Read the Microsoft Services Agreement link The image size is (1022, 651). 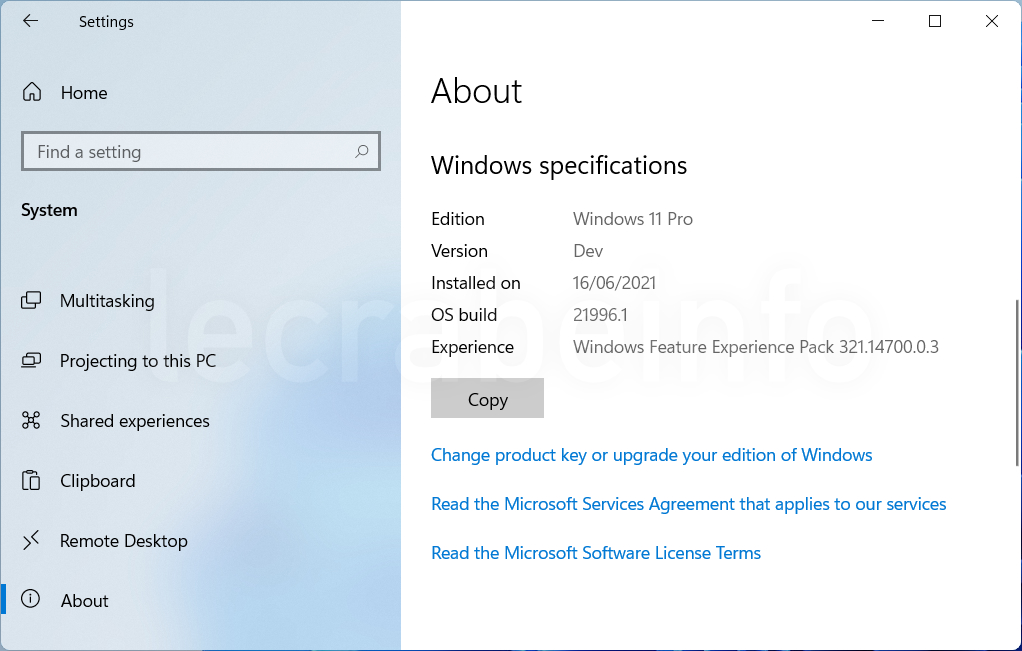(688, 504)
